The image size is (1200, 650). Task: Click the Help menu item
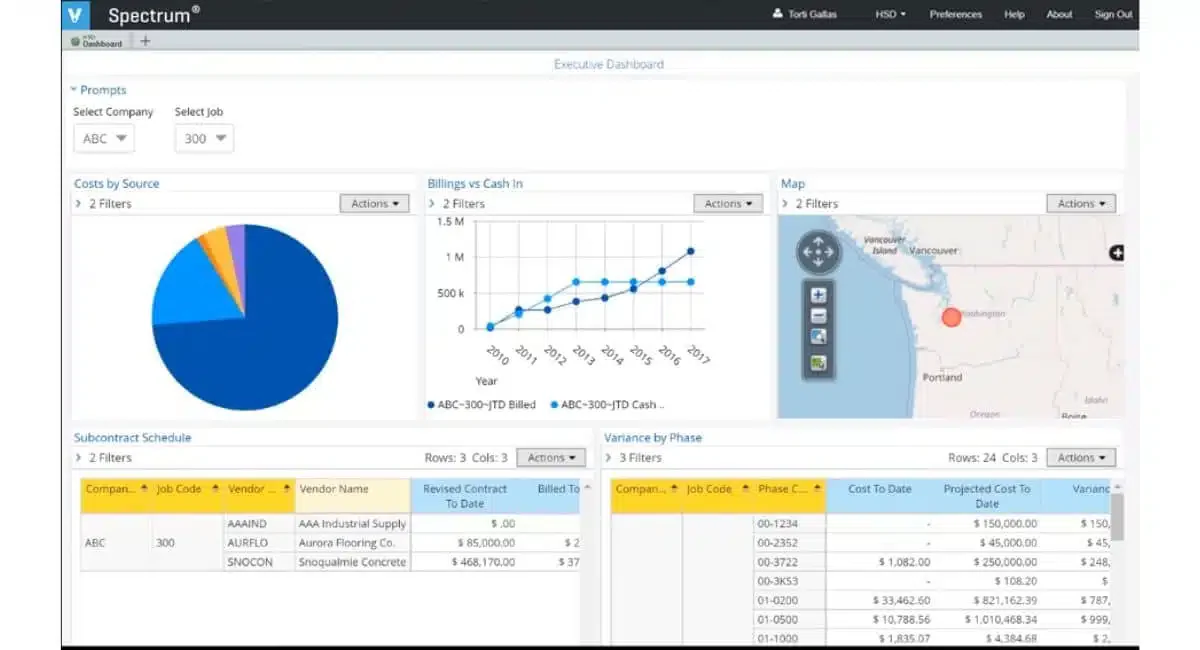(1014, 14)
